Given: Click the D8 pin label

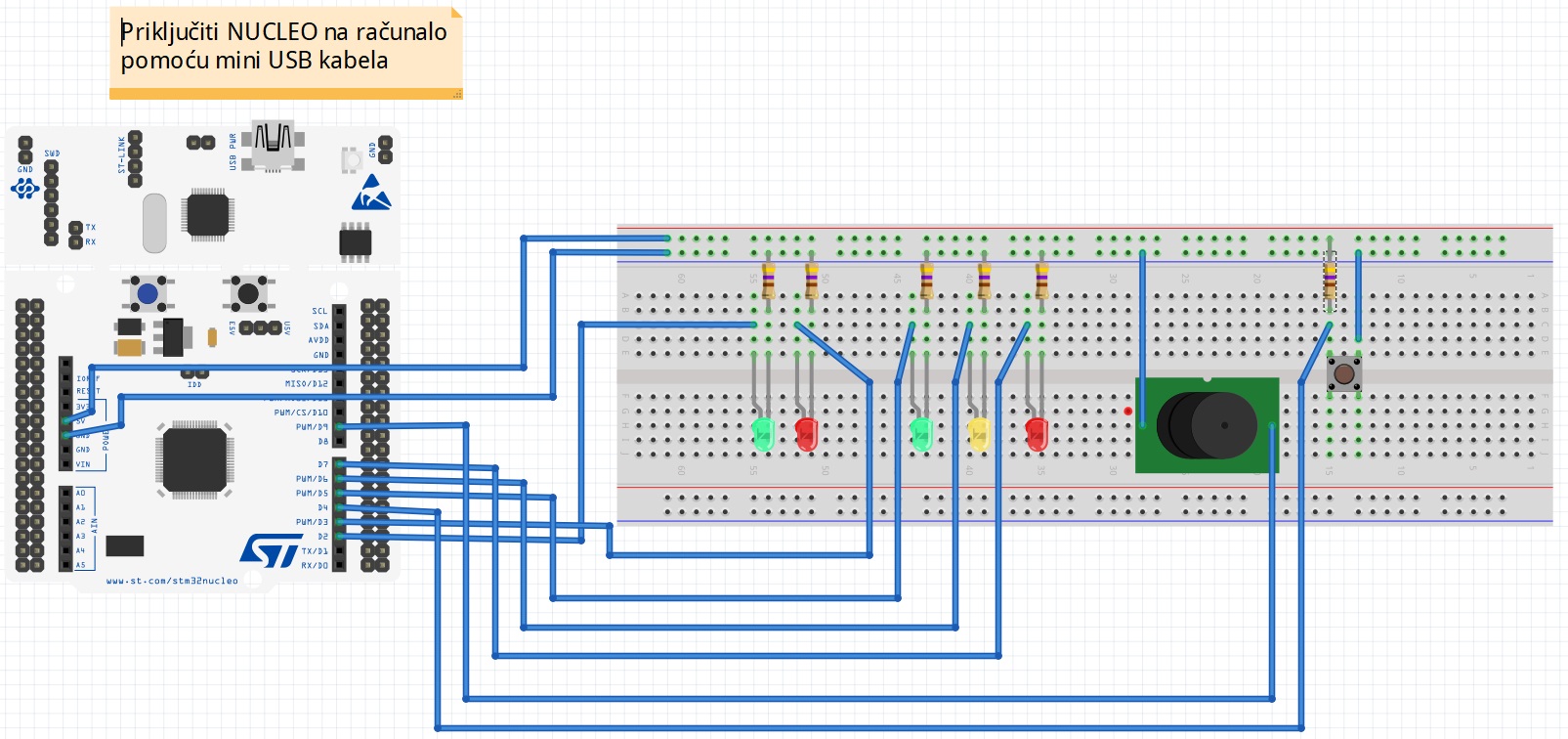Looking at the screenshot, I should [322, 442].
